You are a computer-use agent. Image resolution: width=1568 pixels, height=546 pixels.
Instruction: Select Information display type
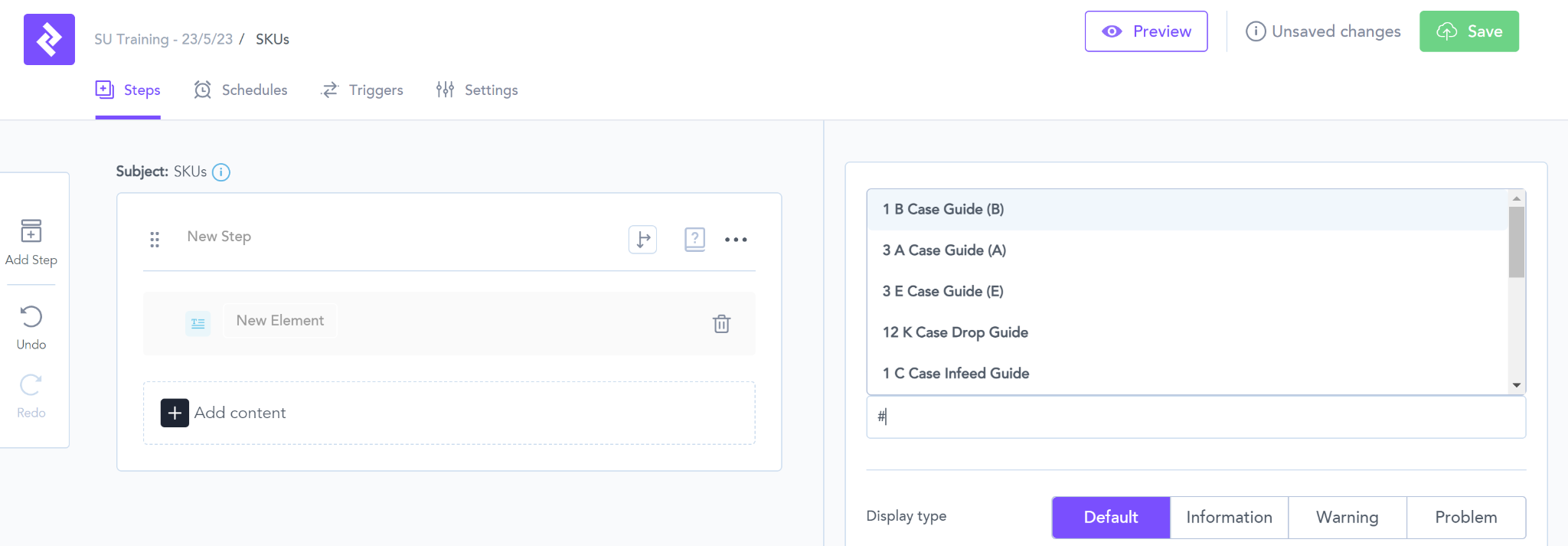pos(1229,517)
